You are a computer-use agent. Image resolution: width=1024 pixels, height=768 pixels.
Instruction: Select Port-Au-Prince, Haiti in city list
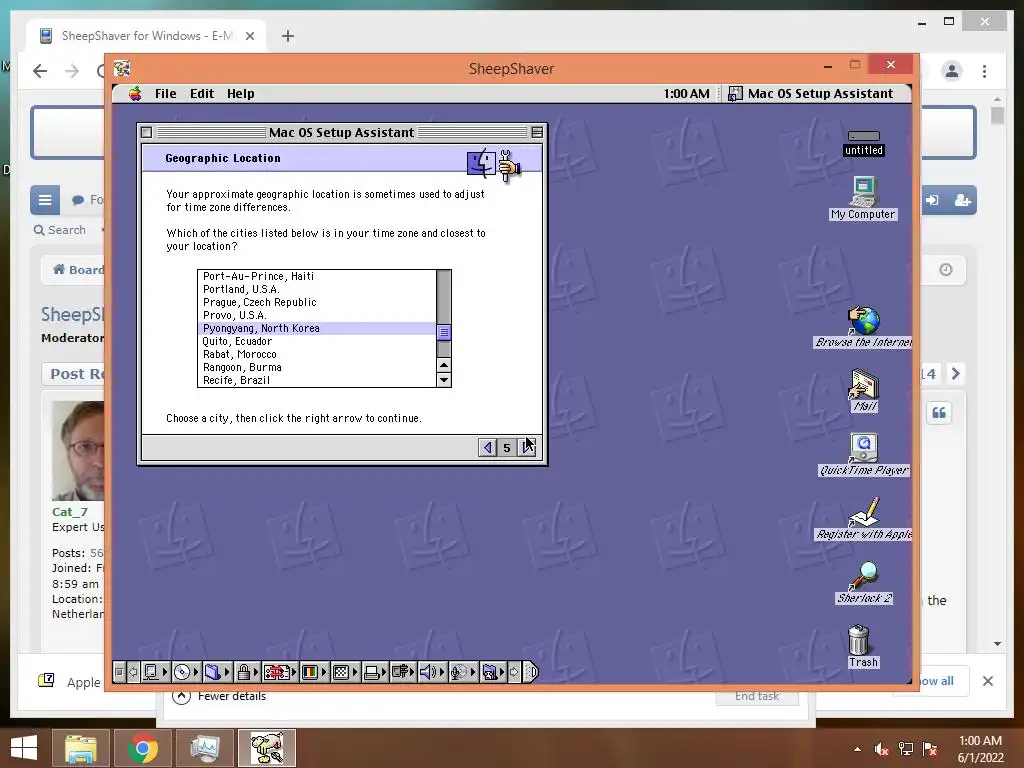pos(317,276)
